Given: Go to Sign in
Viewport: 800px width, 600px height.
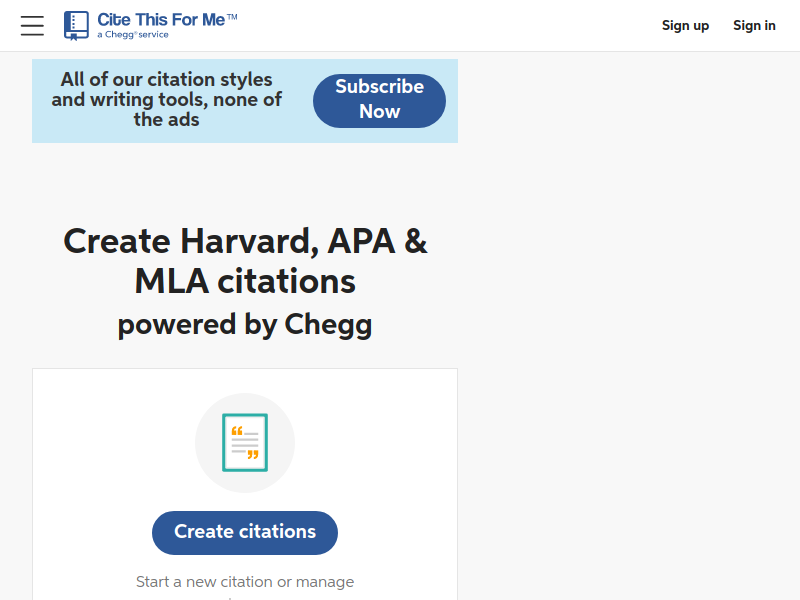Looking at the screenshot, I should 754,26.
